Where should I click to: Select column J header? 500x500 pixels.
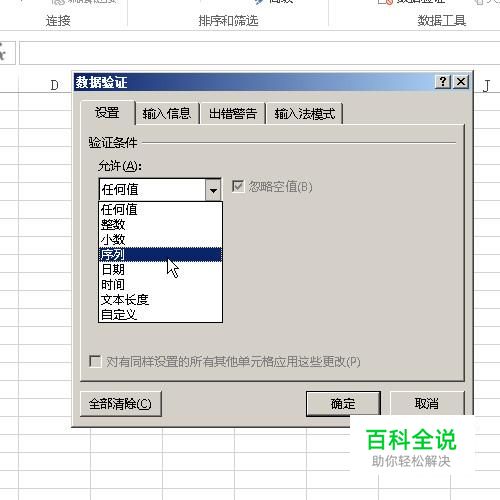(x=486, y=86)
